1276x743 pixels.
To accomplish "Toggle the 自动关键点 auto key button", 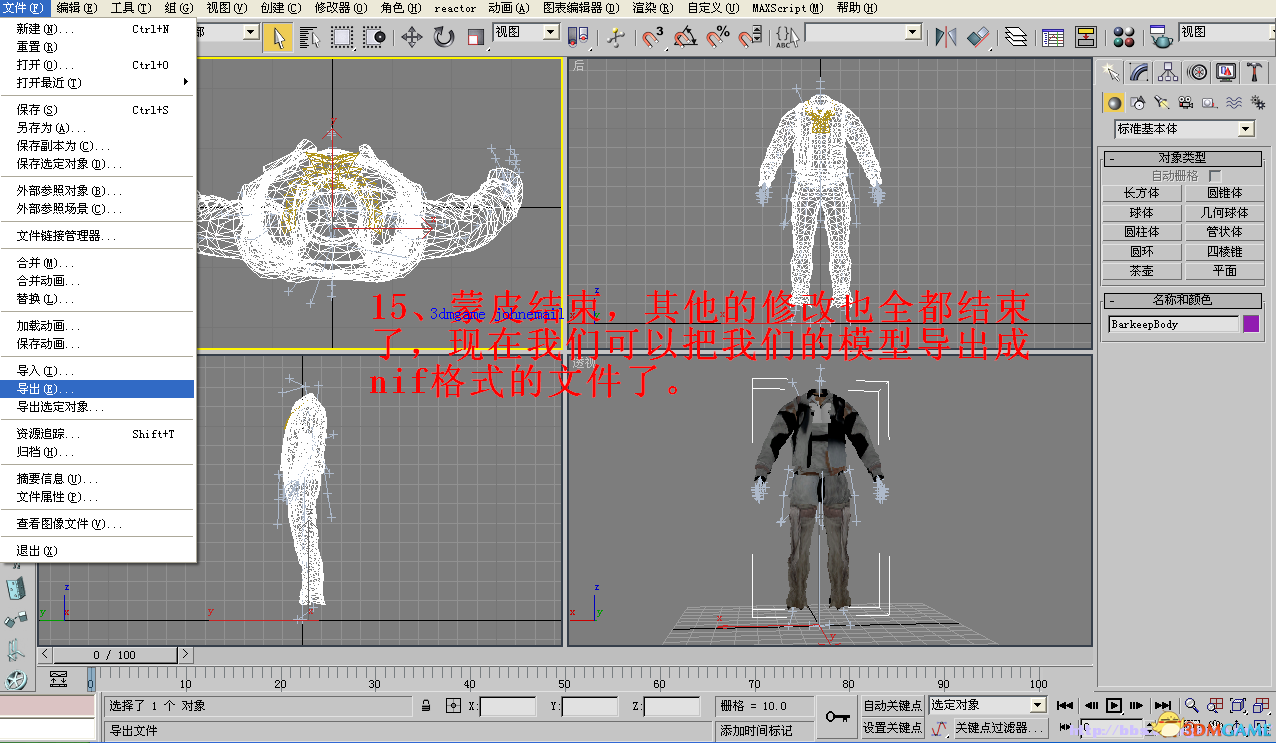I will click(893, 706).
